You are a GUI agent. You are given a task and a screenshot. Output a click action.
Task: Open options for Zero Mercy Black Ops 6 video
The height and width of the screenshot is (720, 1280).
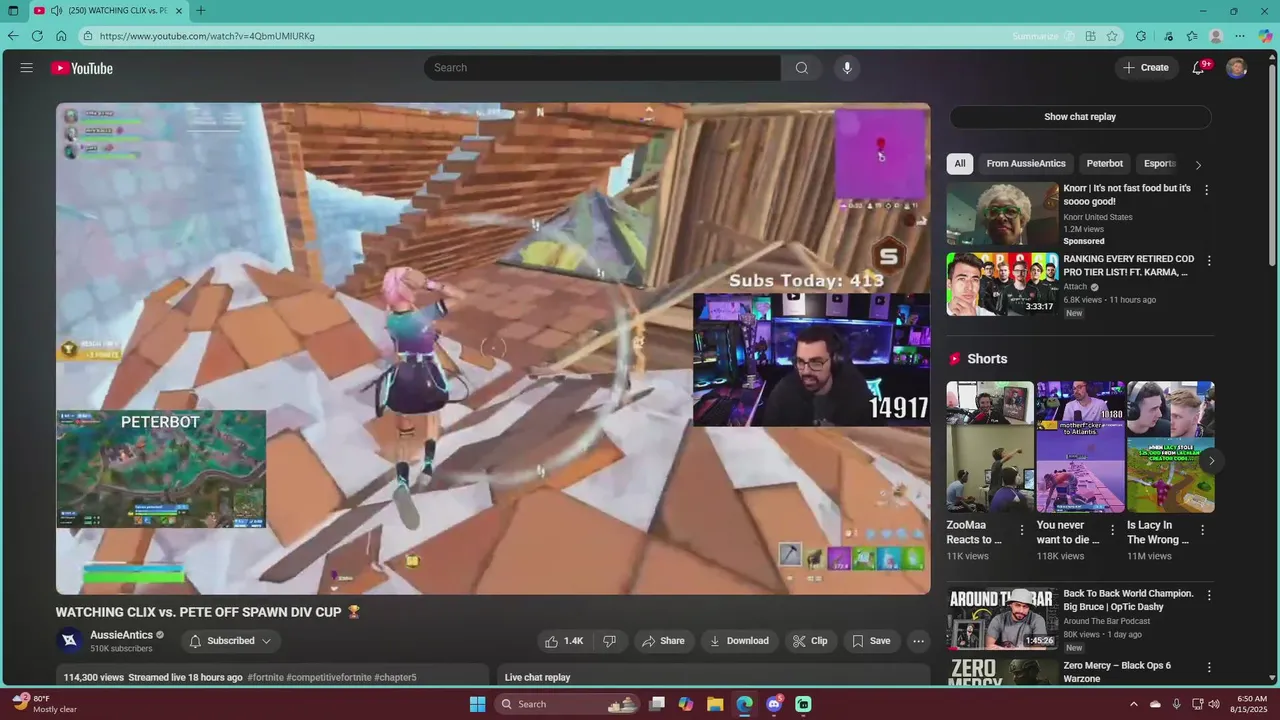1209,667
